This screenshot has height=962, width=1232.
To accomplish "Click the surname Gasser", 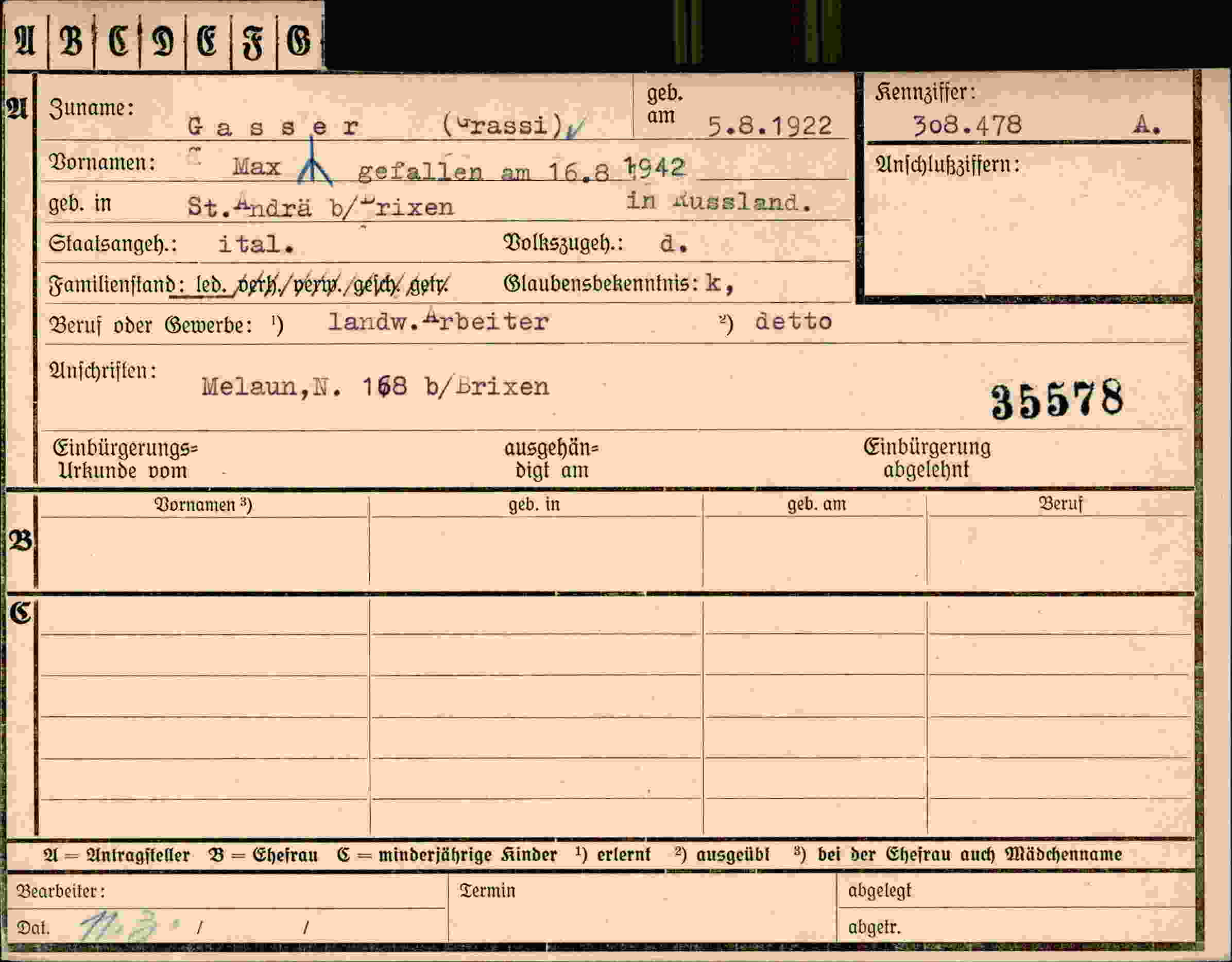I will pos(273,126).
